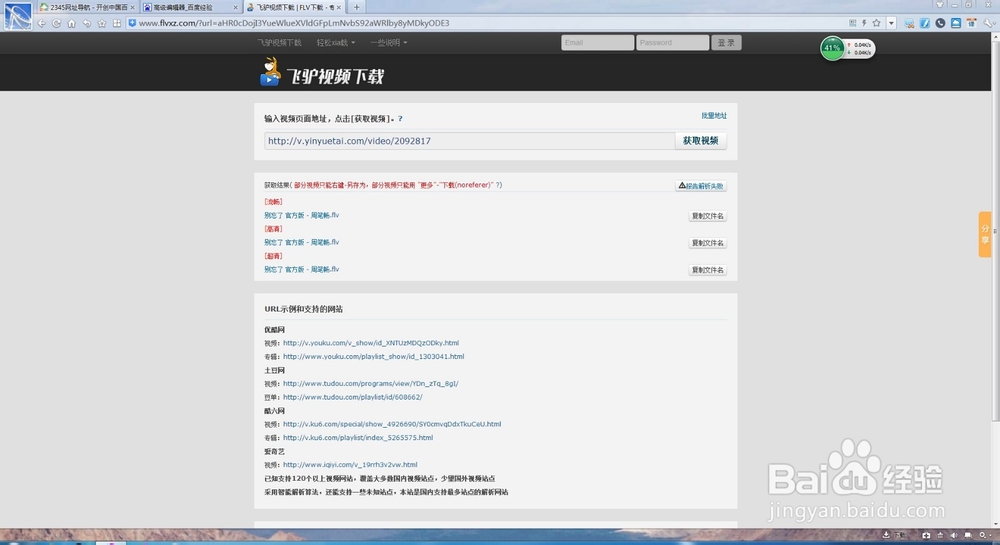
Task: Open the blue pen note extension
Action: 925,23
